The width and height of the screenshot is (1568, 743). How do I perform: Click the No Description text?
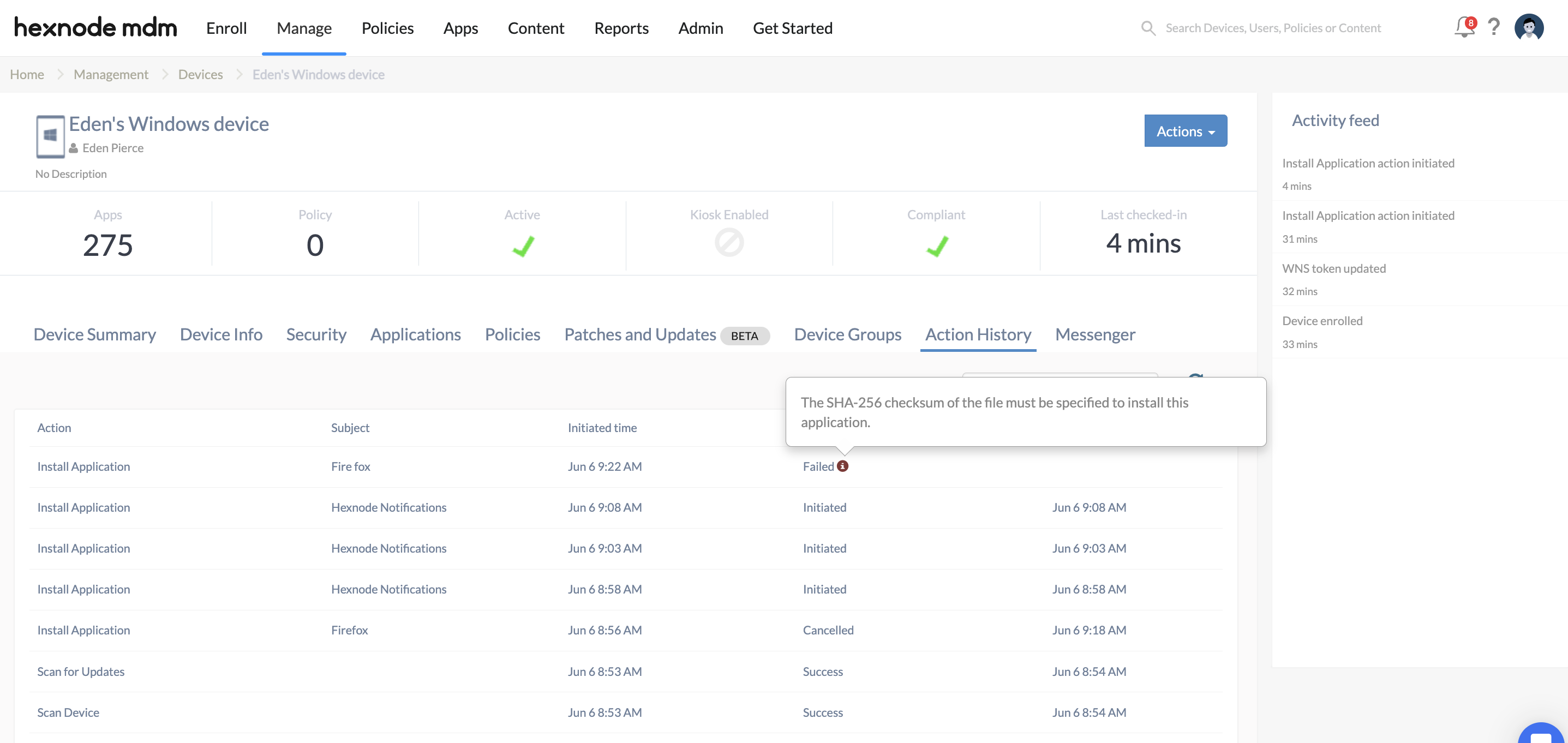[x=70, y=173]
